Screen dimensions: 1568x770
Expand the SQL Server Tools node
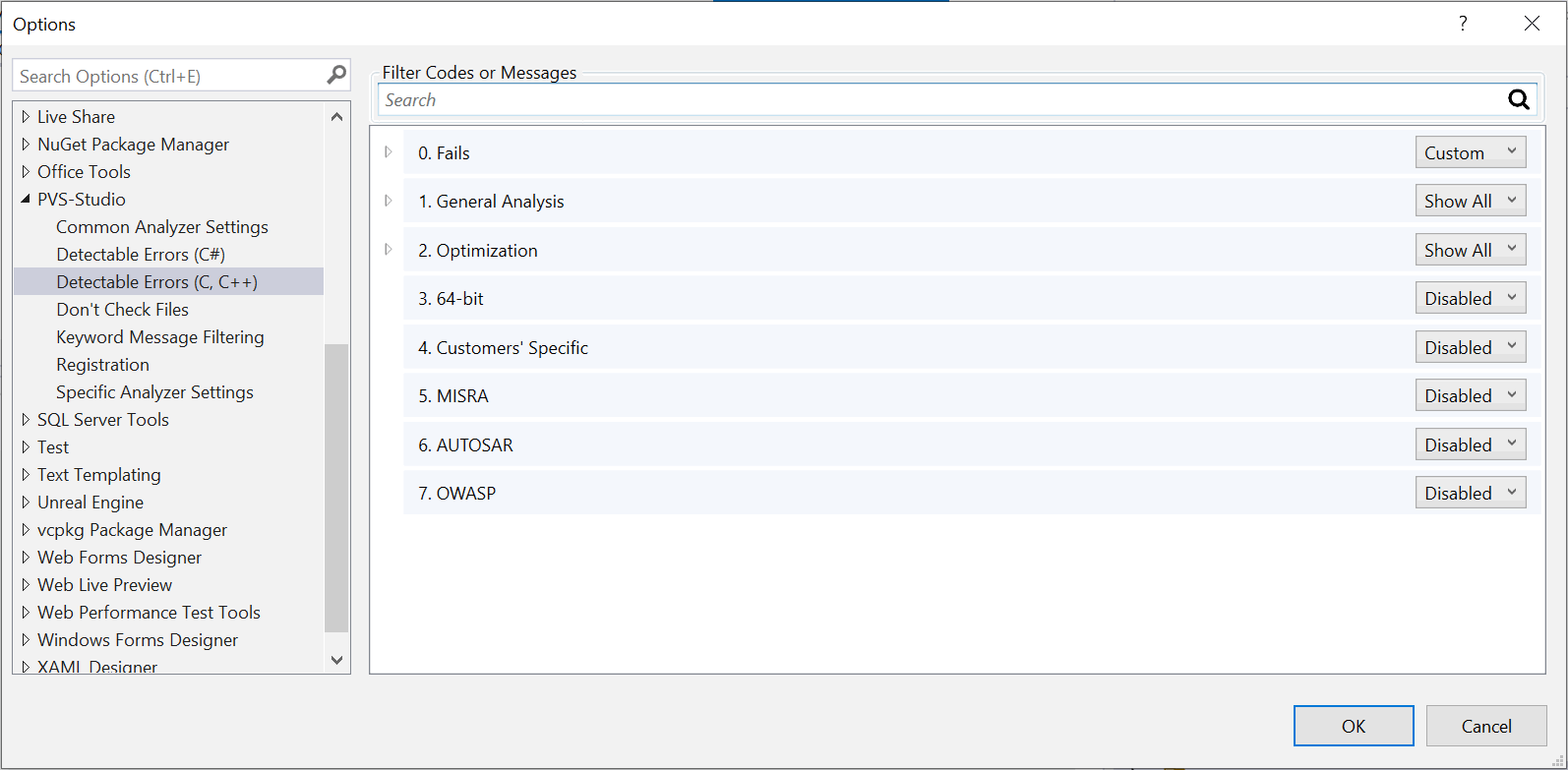coord(26,419)
